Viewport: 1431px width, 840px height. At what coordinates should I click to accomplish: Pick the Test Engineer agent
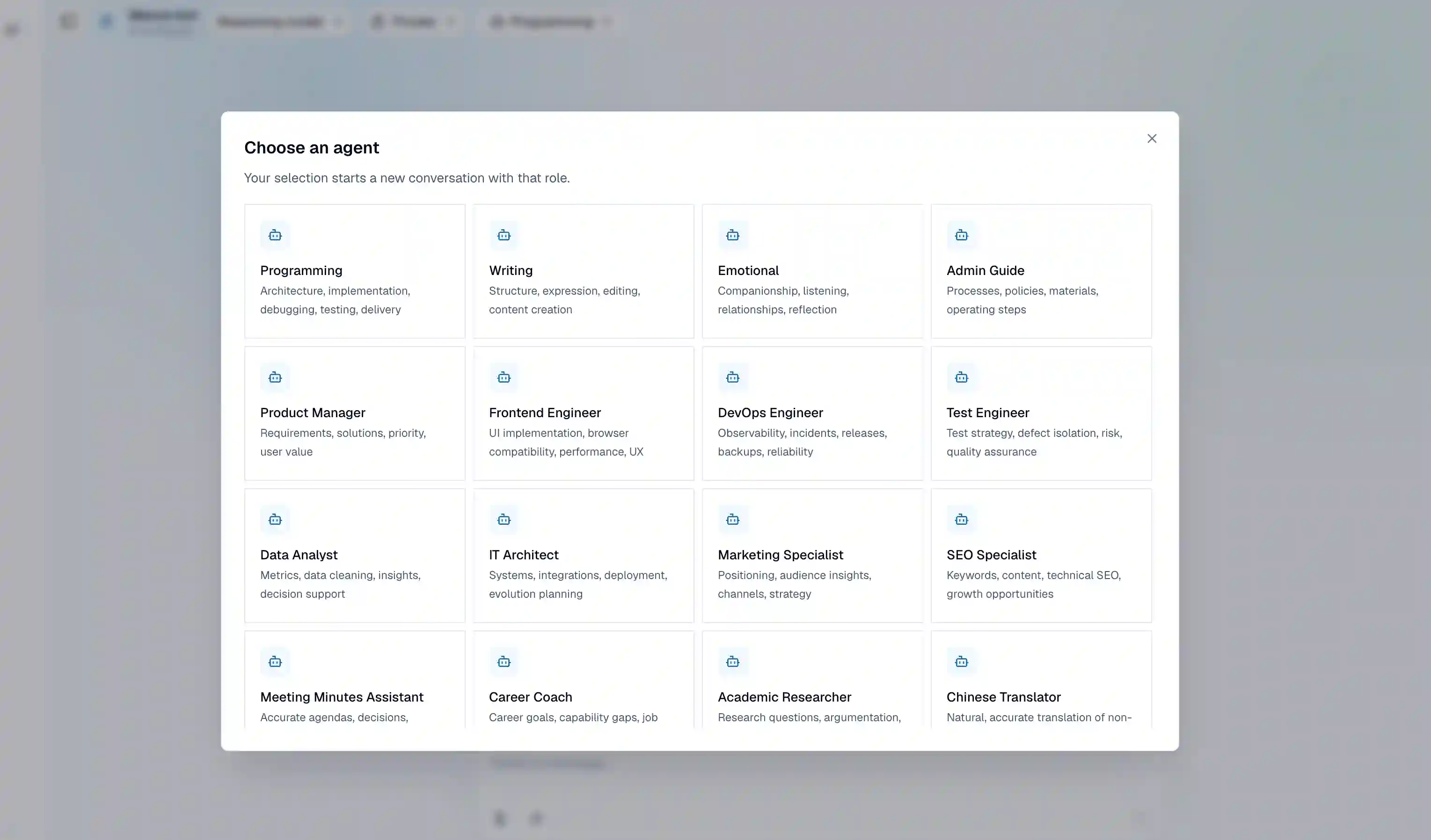pyautogui.click(x=1041, y=414)
